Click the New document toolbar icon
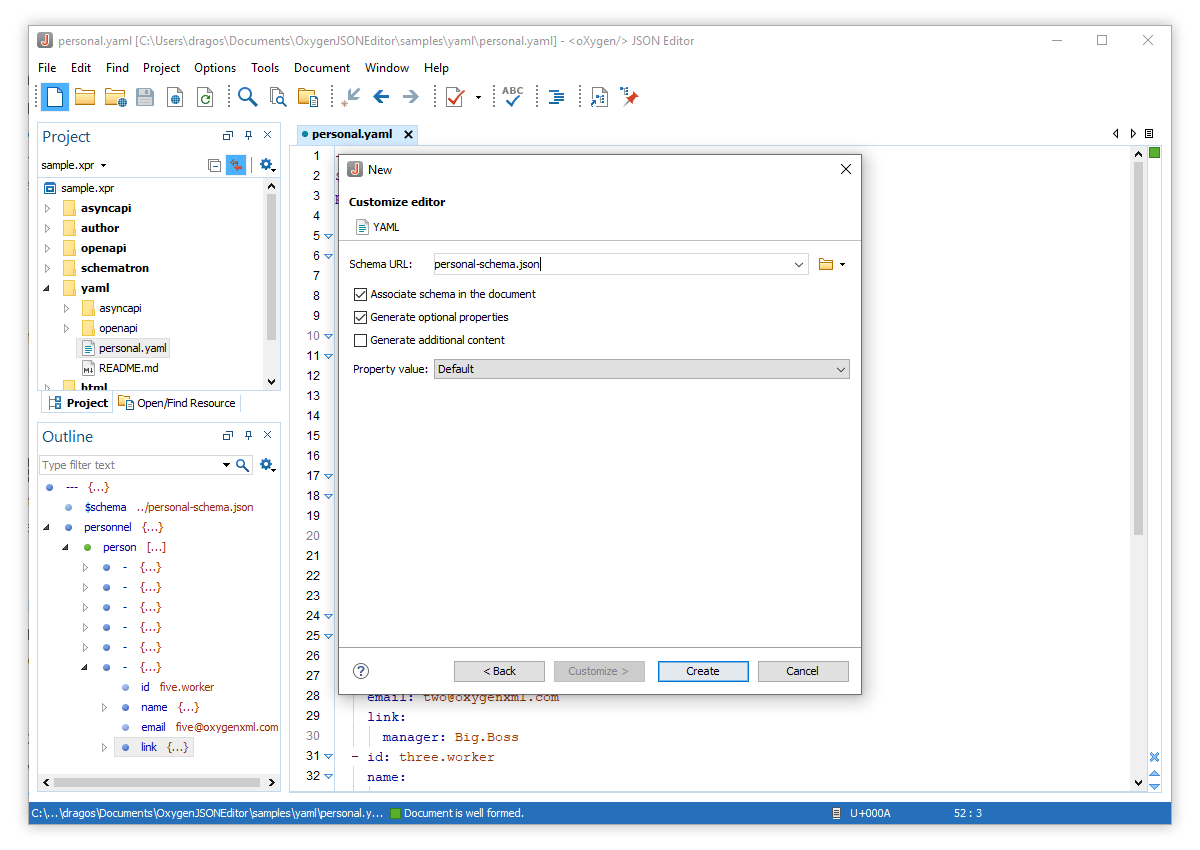Image resolution: width=1200 pixels, height=850 pixels. pos(55,97)
